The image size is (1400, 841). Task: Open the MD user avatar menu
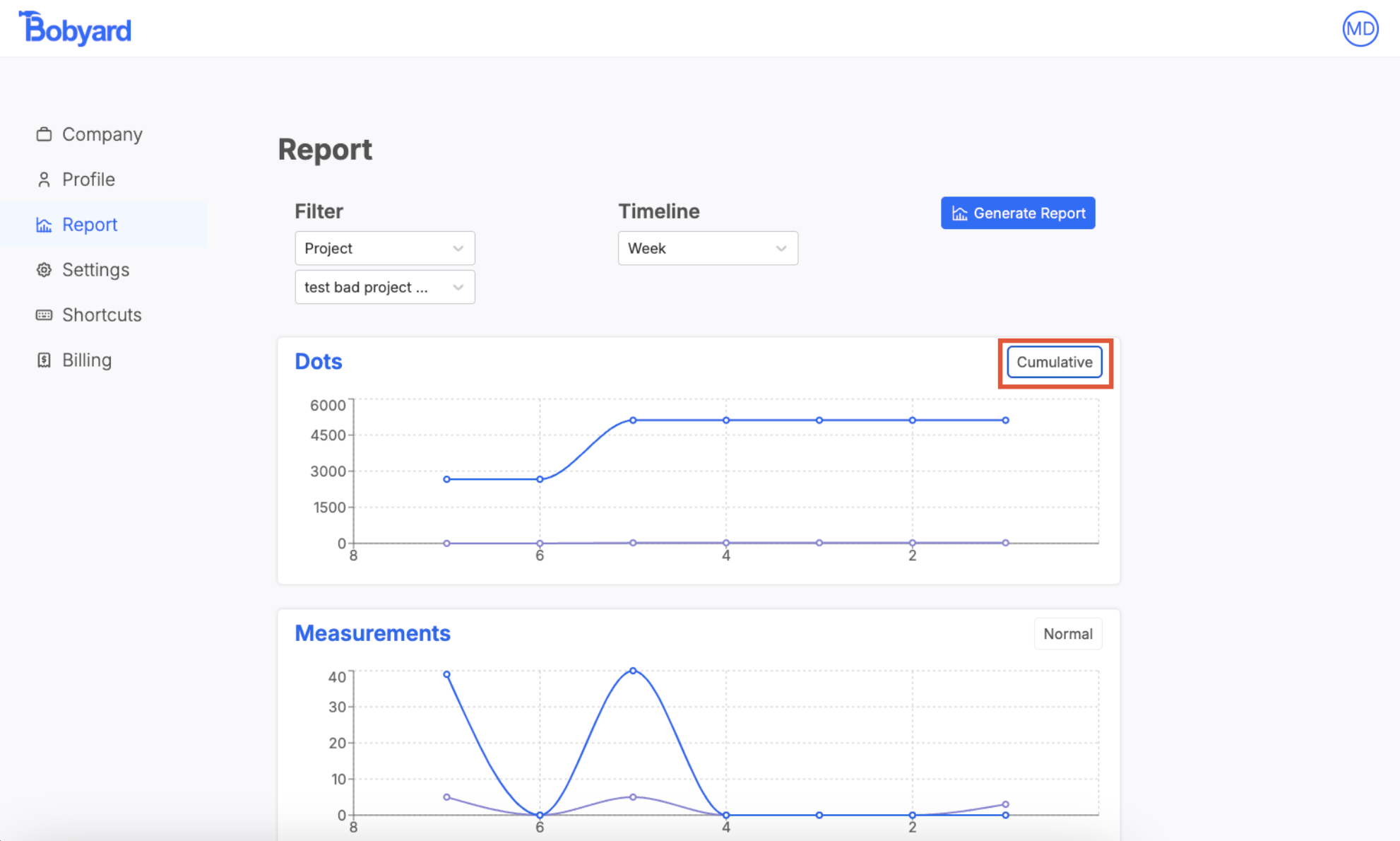pos(1360,29)
